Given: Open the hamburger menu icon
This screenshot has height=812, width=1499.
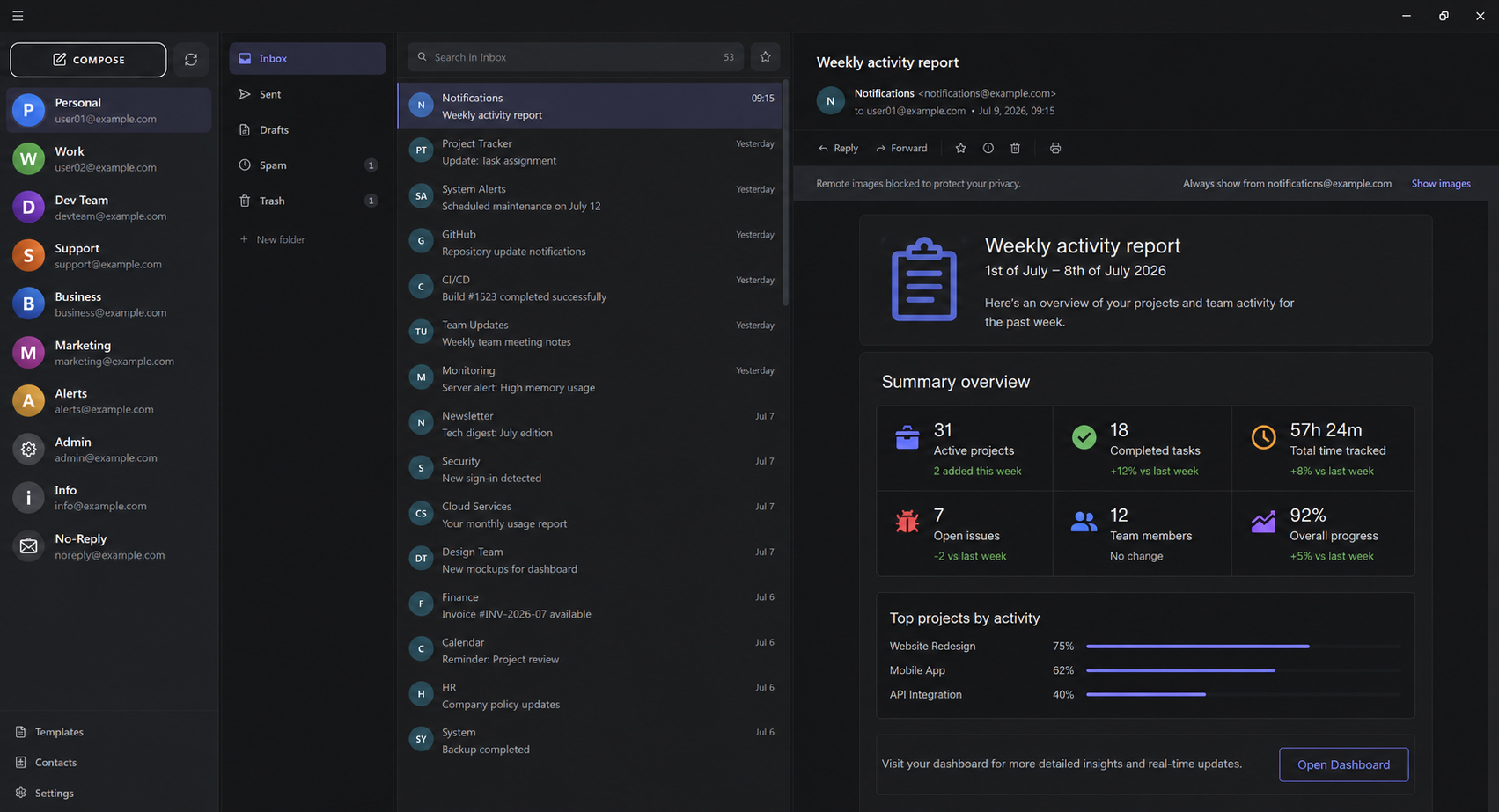Looking at the screenshot, I should 18,16.
